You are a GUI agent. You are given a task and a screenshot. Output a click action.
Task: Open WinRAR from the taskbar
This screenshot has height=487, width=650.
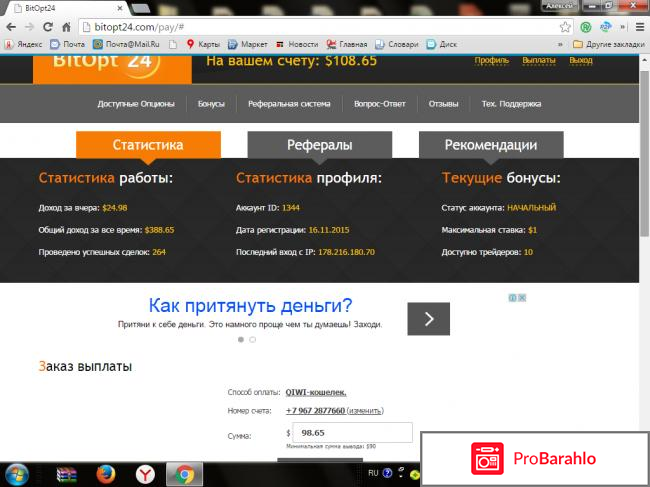click(x=66, y=475)
